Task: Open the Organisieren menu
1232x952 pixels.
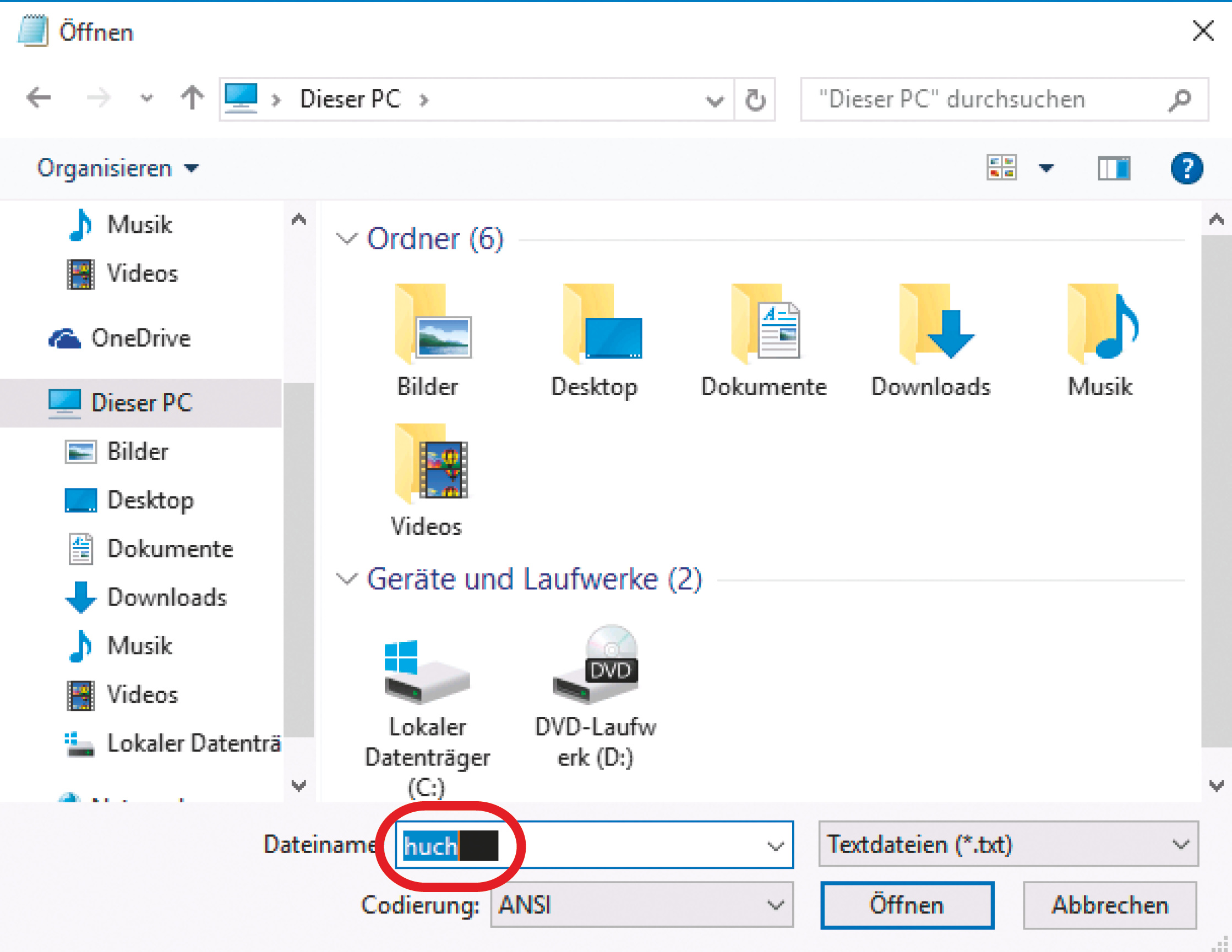Action: (x=117, y=168)
